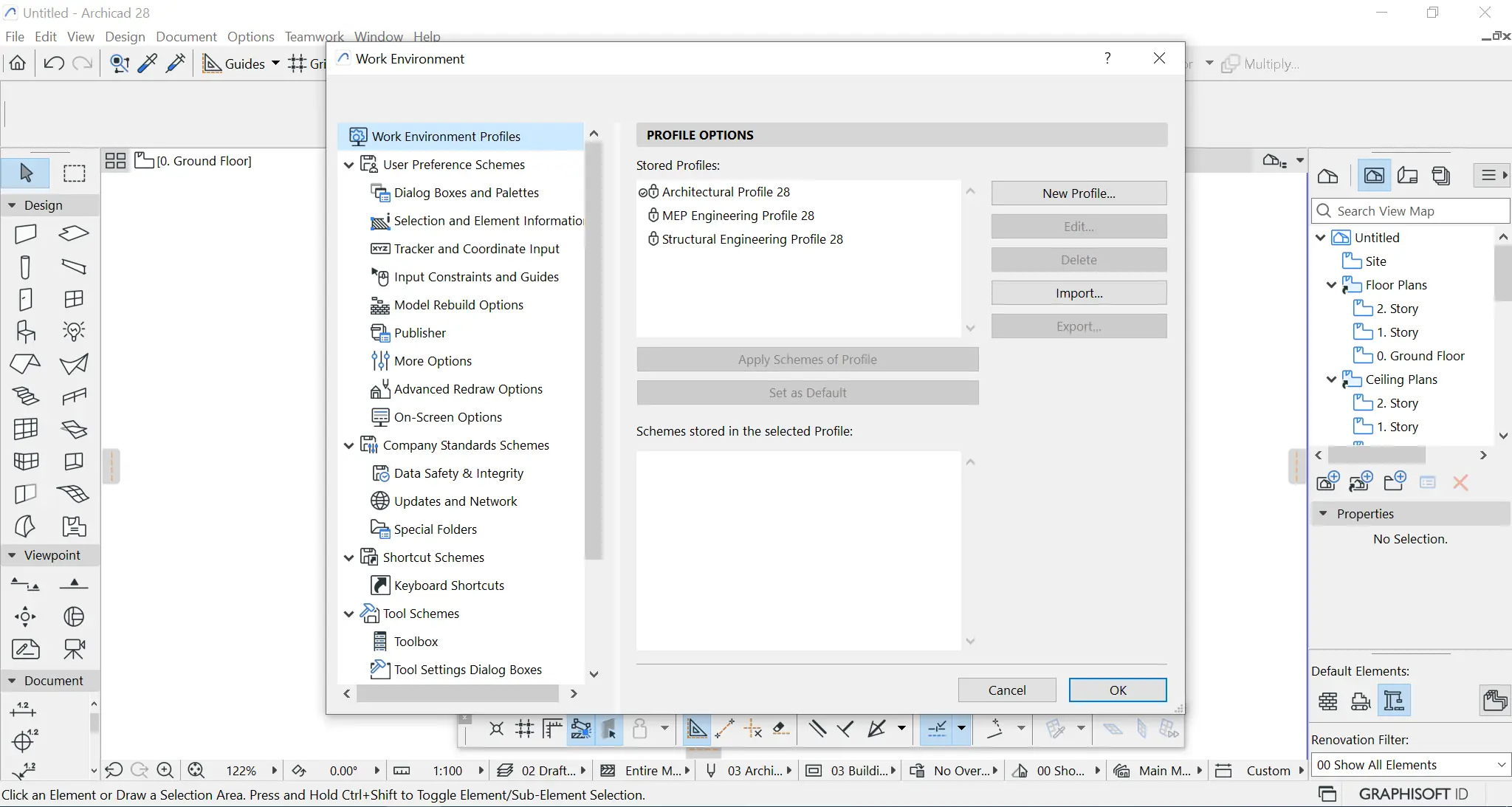Open the Renovation Filter dropdown
Viewport: 1512px width, 807px height.
1410,765
